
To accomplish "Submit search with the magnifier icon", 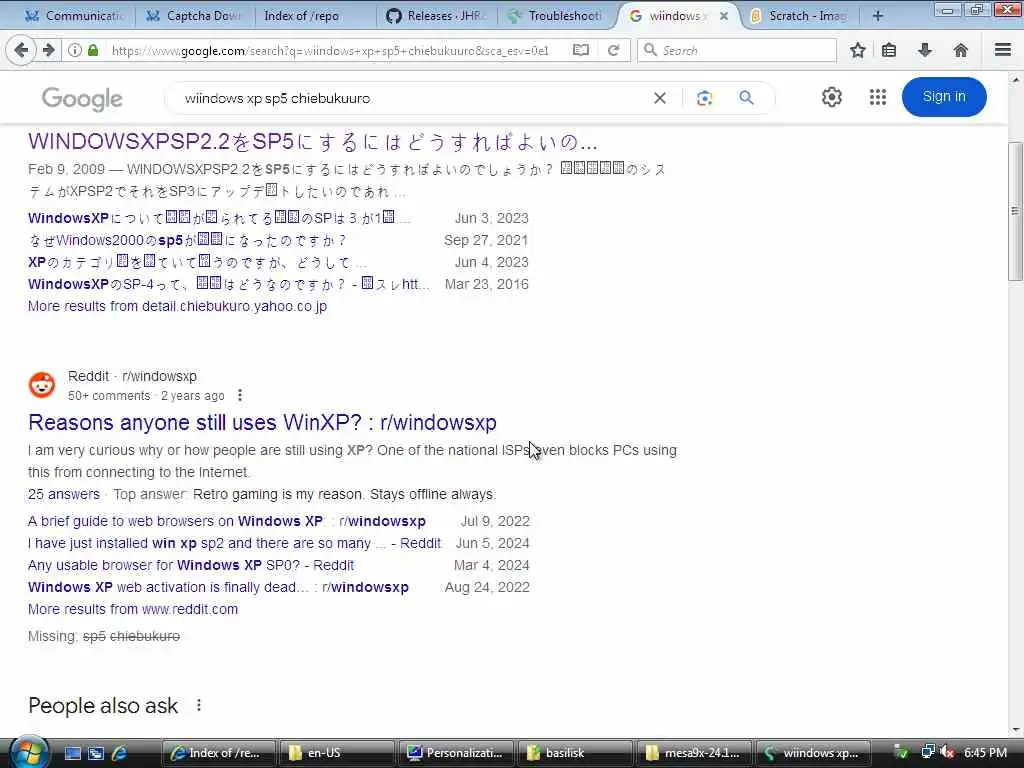I will [746, 98].
